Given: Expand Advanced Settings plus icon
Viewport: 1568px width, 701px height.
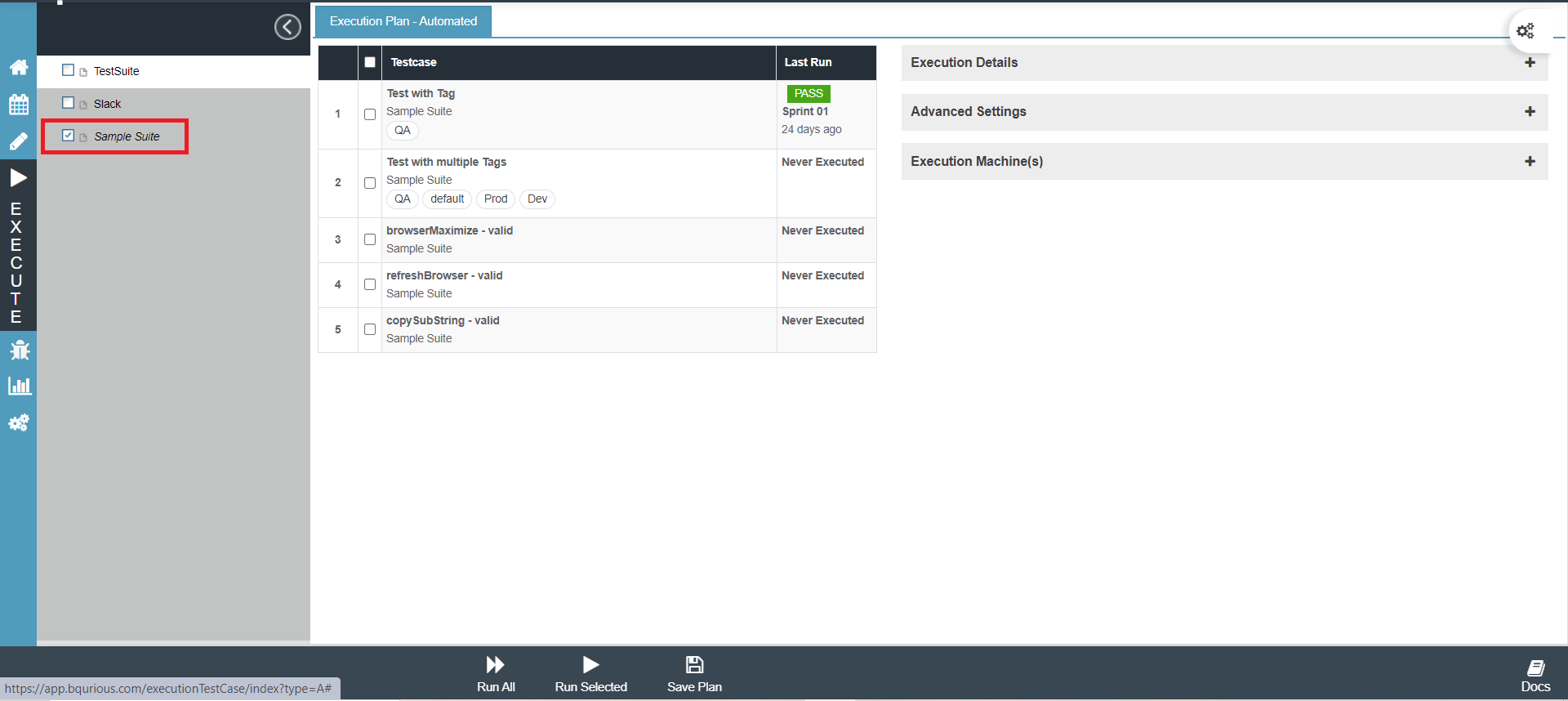Looking at the screenshot, I should pos(1530,112).
